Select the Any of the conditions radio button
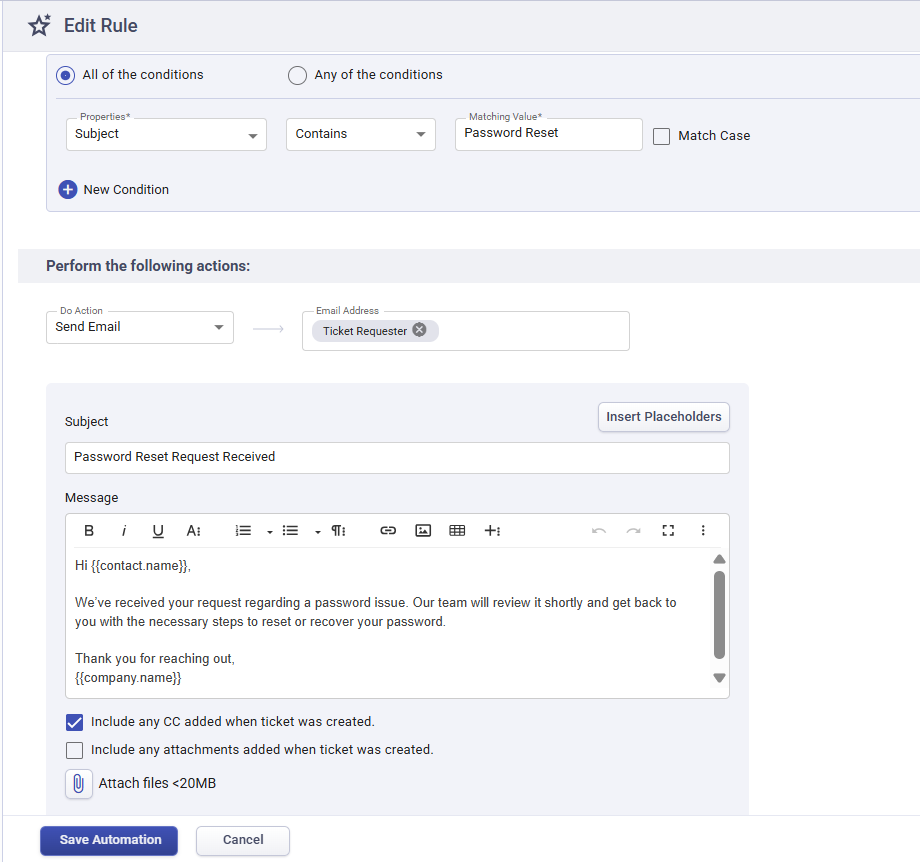 point(297,74)
